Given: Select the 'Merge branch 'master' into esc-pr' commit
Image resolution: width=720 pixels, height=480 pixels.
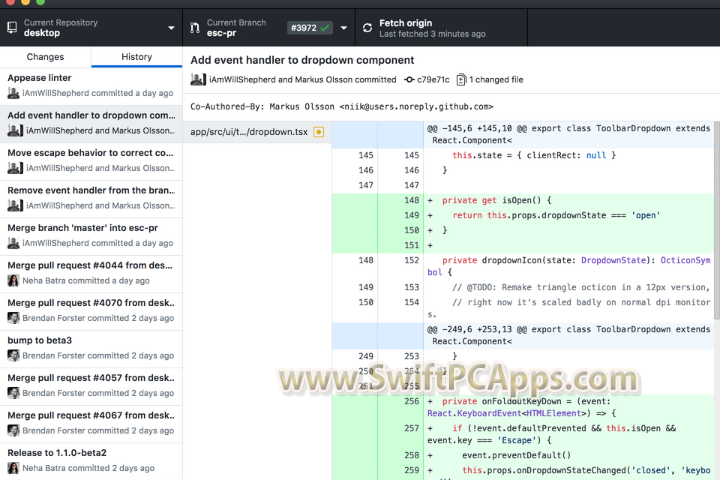Looking at the screenshot, I should click(91, 236).
